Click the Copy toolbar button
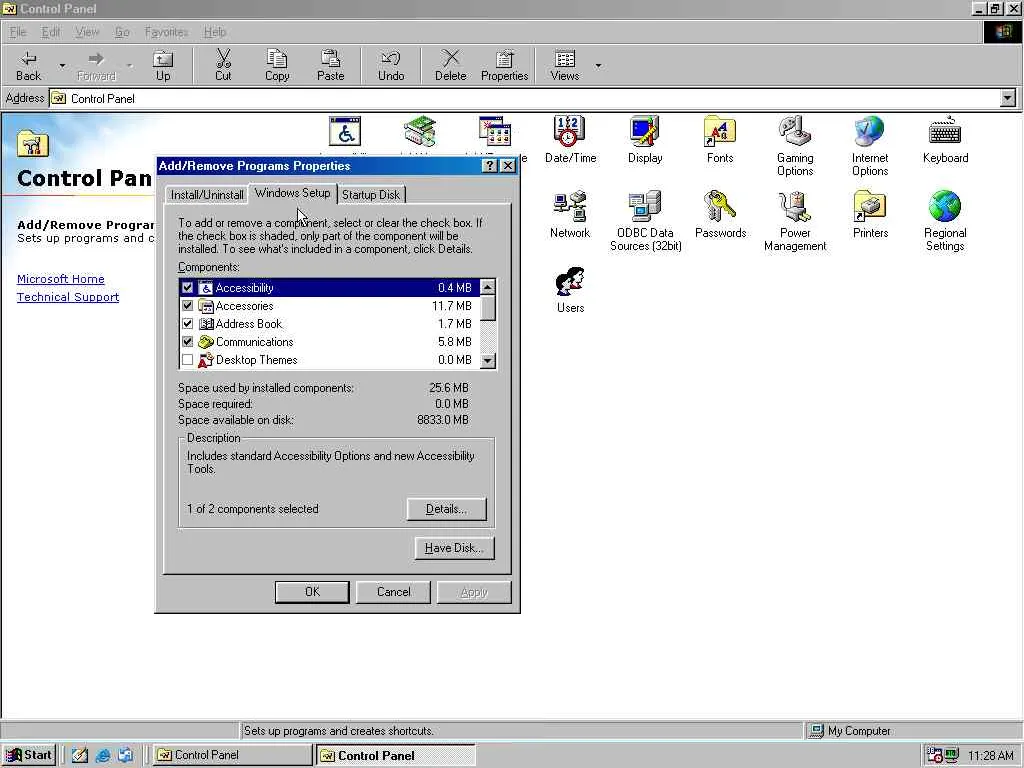This screenshot has height=768, width=1024. [x=277, y=66]
